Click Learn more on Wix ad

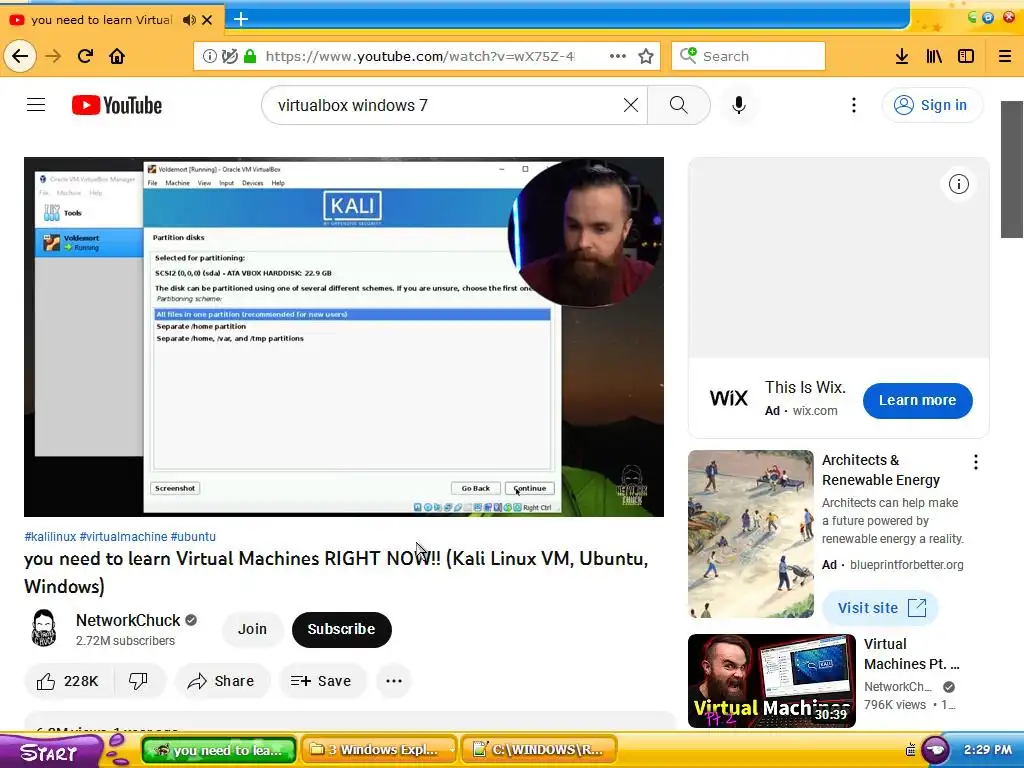click(918, 400)
